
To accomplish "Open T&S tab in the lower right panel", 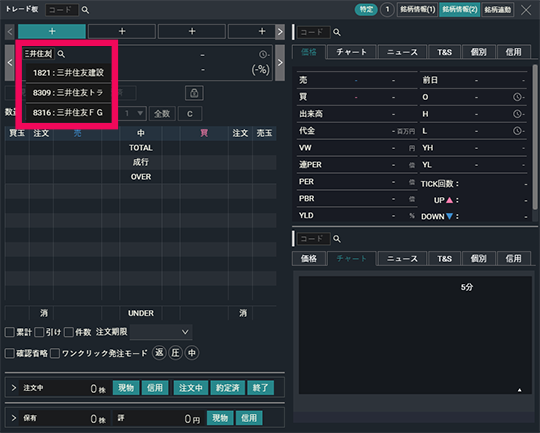I will 444,259.
